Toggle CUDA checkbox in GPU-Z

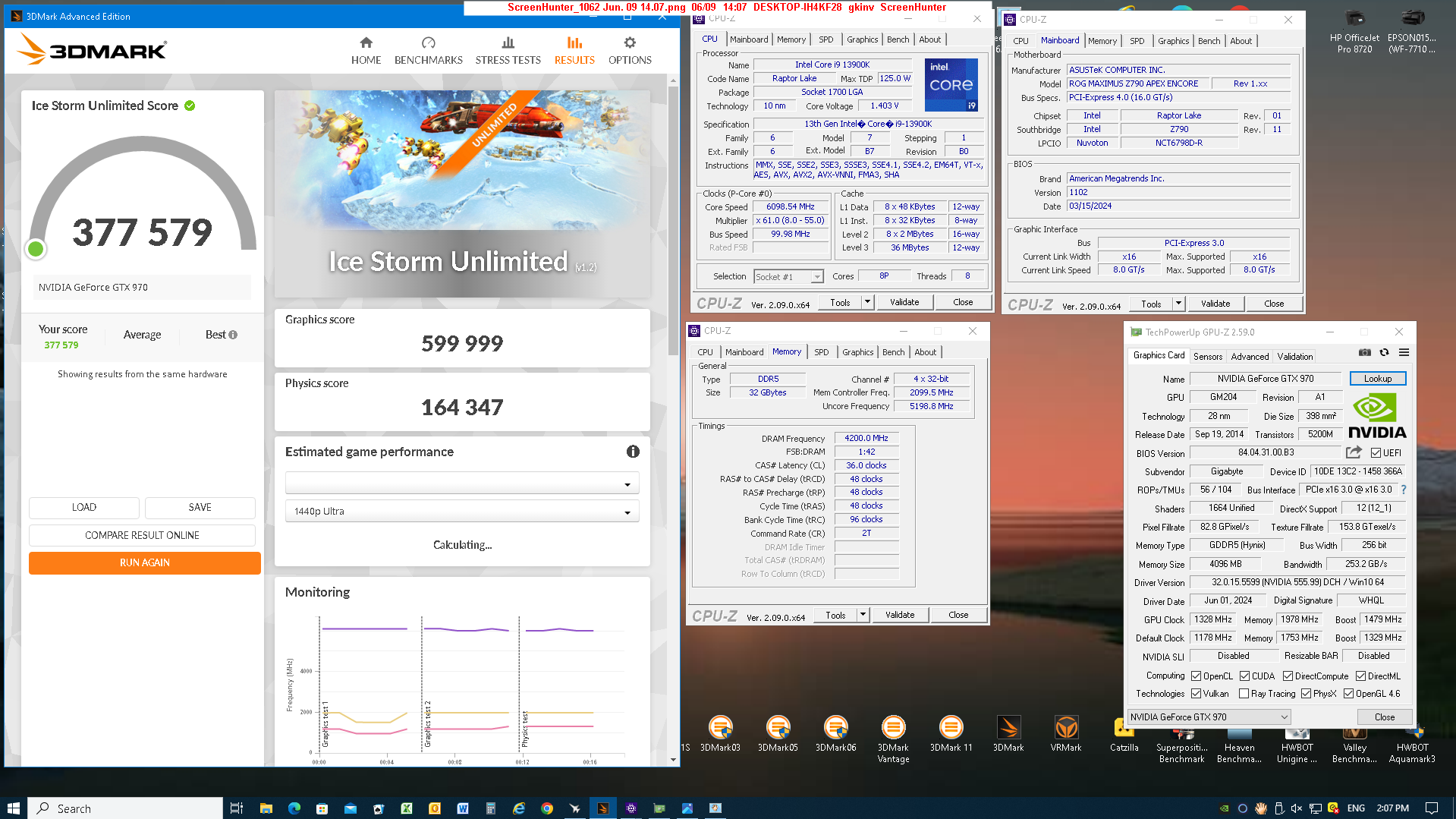[1244, 676]
